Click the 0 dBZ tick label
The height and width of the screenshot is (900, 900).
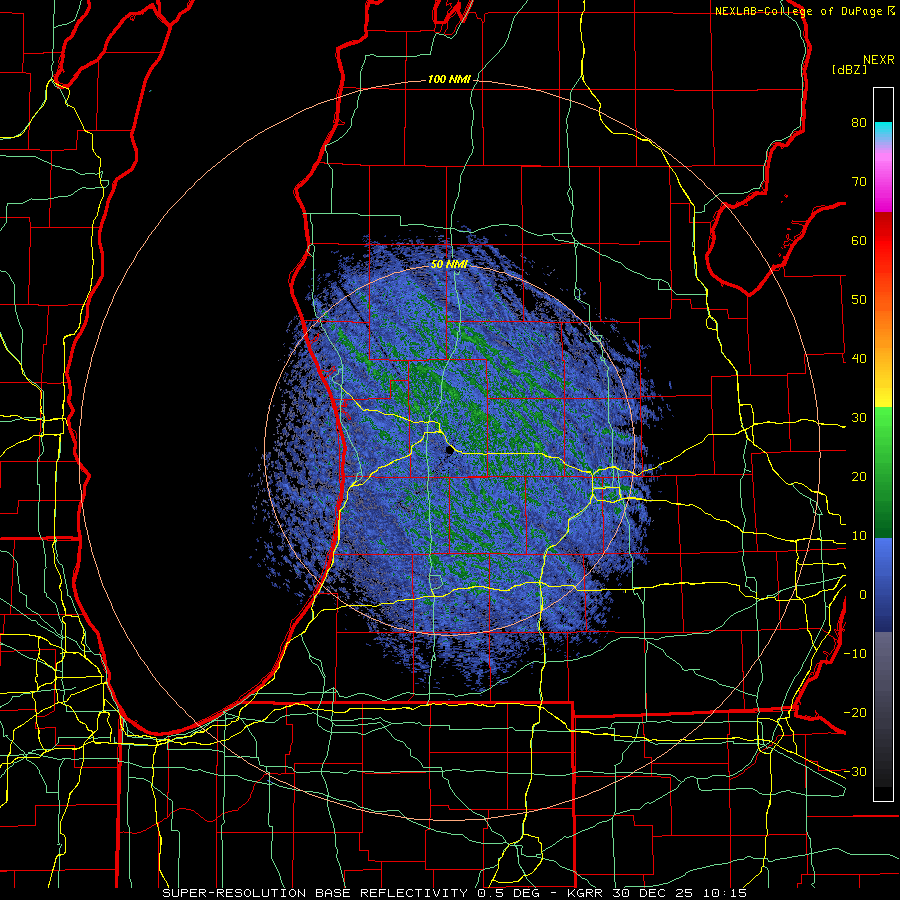[x=863, y=595]
